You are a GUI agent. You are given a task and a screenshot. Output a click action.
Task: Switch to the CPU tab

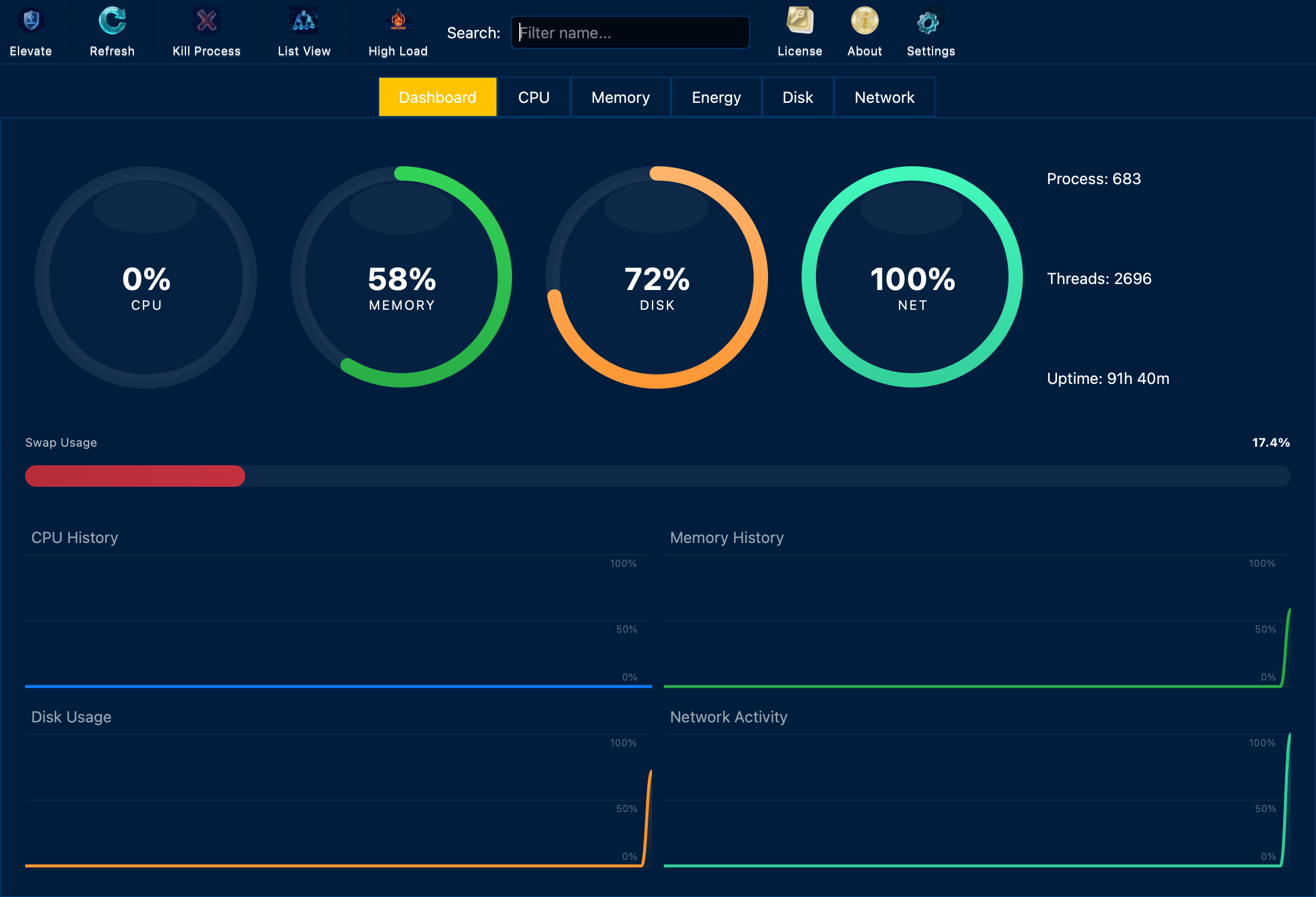533,96
